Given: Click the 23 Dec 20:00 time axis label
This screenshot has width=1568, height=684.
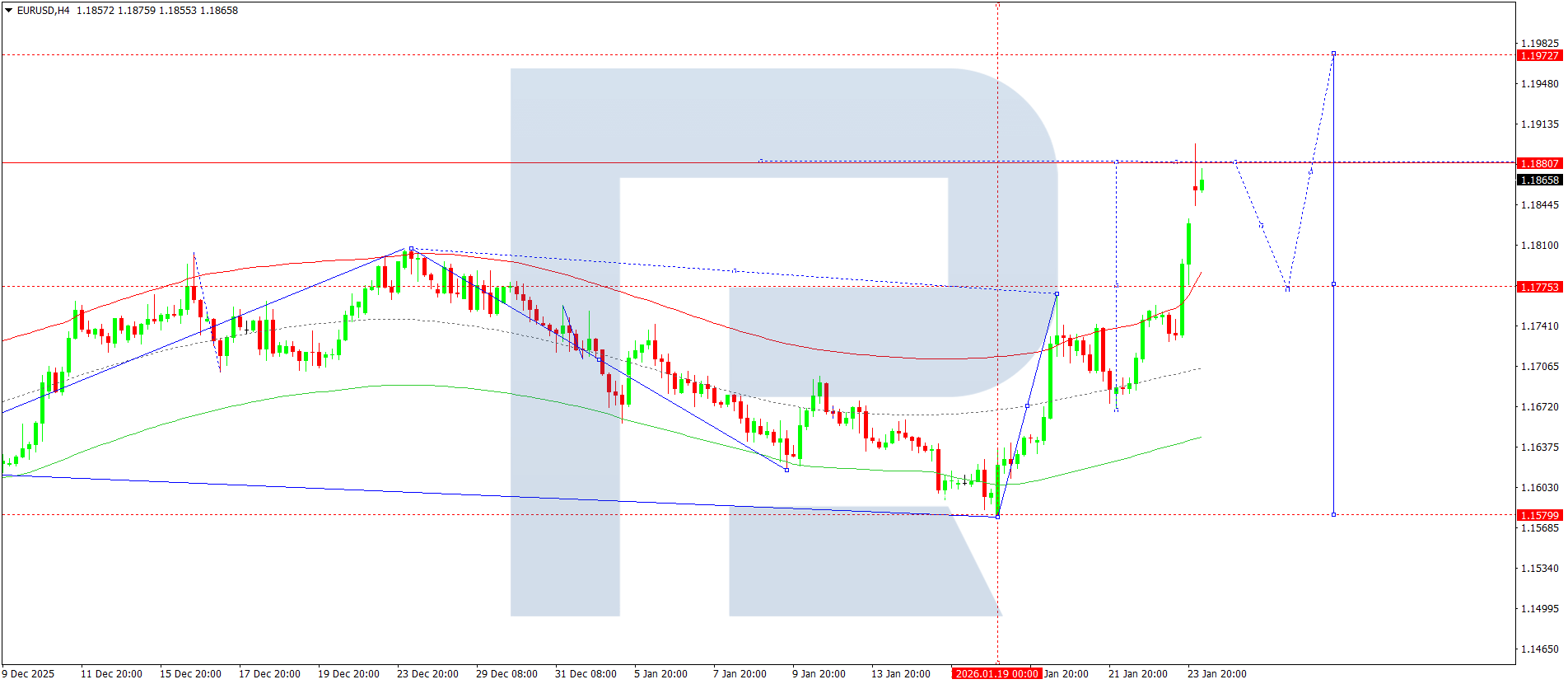Looking at the screenshot, I should pyautogui.click(x=427, y=673).
